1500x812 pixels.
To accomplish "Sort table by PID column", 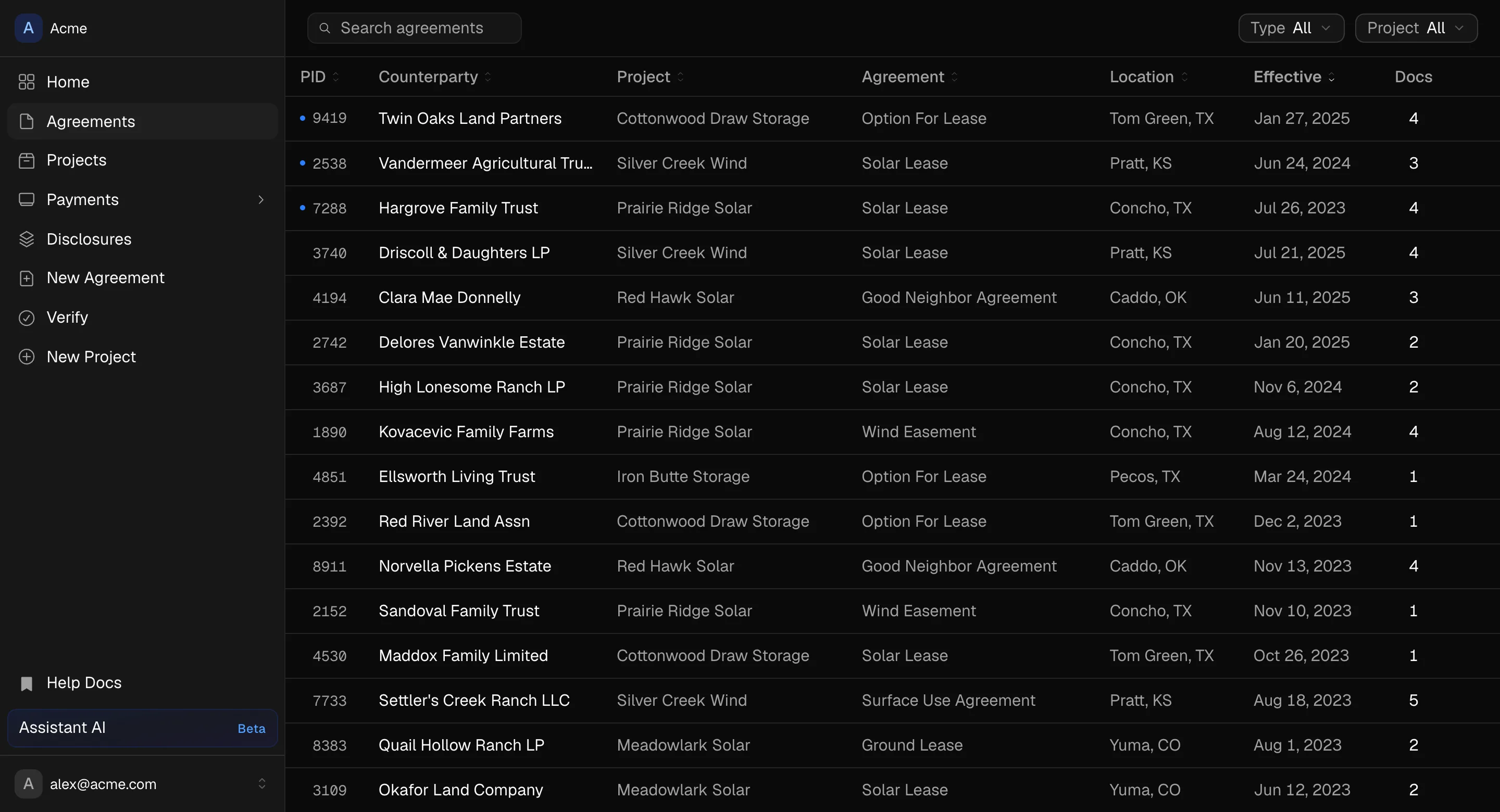I will tap(319, 77).
